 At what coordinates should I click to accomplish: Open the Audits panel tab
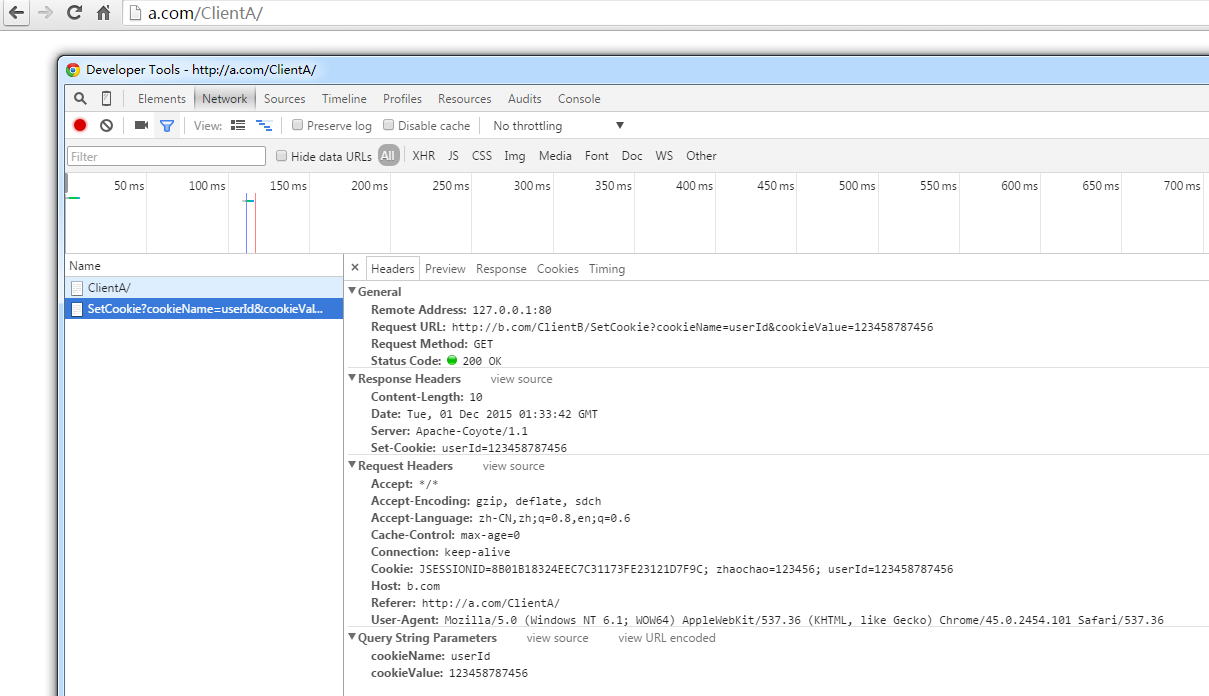point(525,98)
